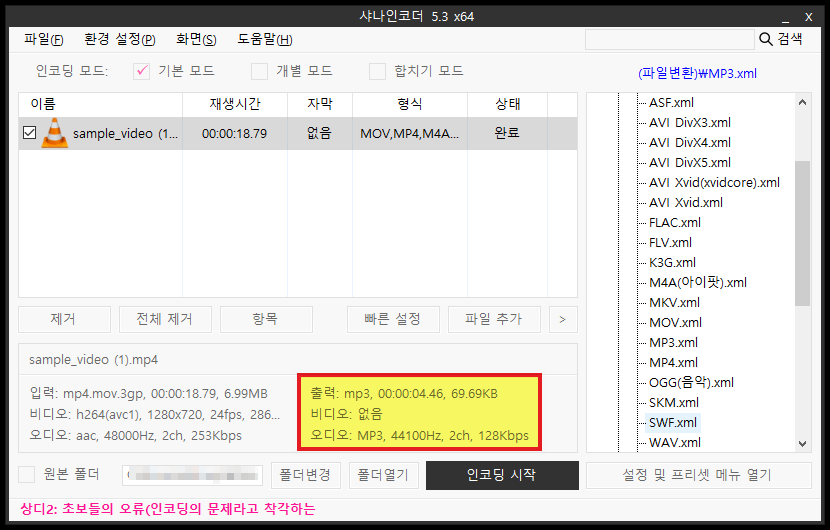Toggle 기본 모드 checkbox
This screenshot has width=830, height=530.
tap(141, 71)
